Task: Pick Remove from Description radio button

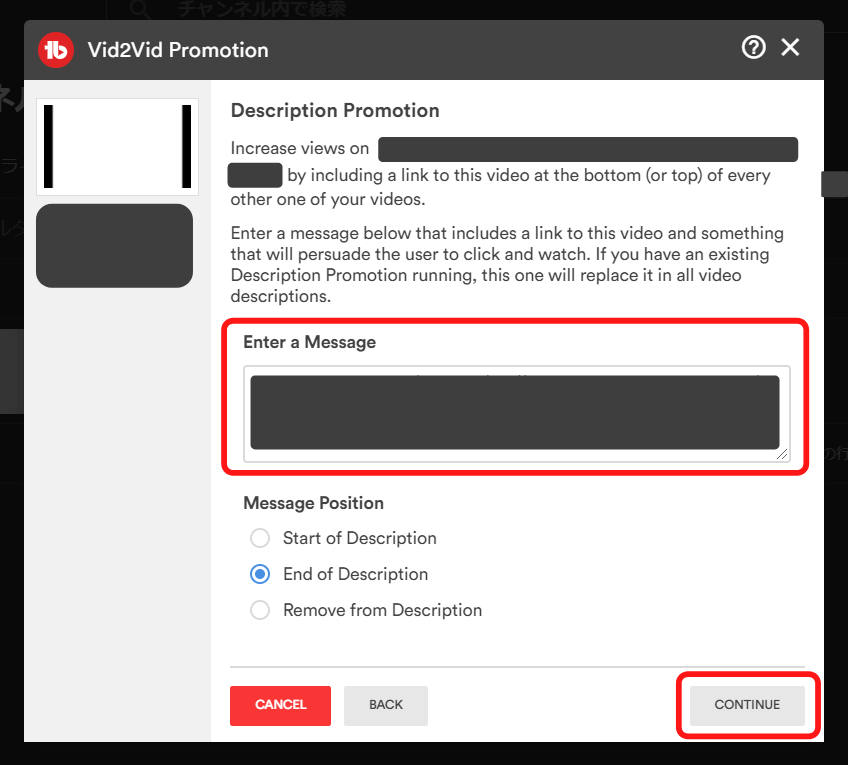Action: tap(260, 610)
